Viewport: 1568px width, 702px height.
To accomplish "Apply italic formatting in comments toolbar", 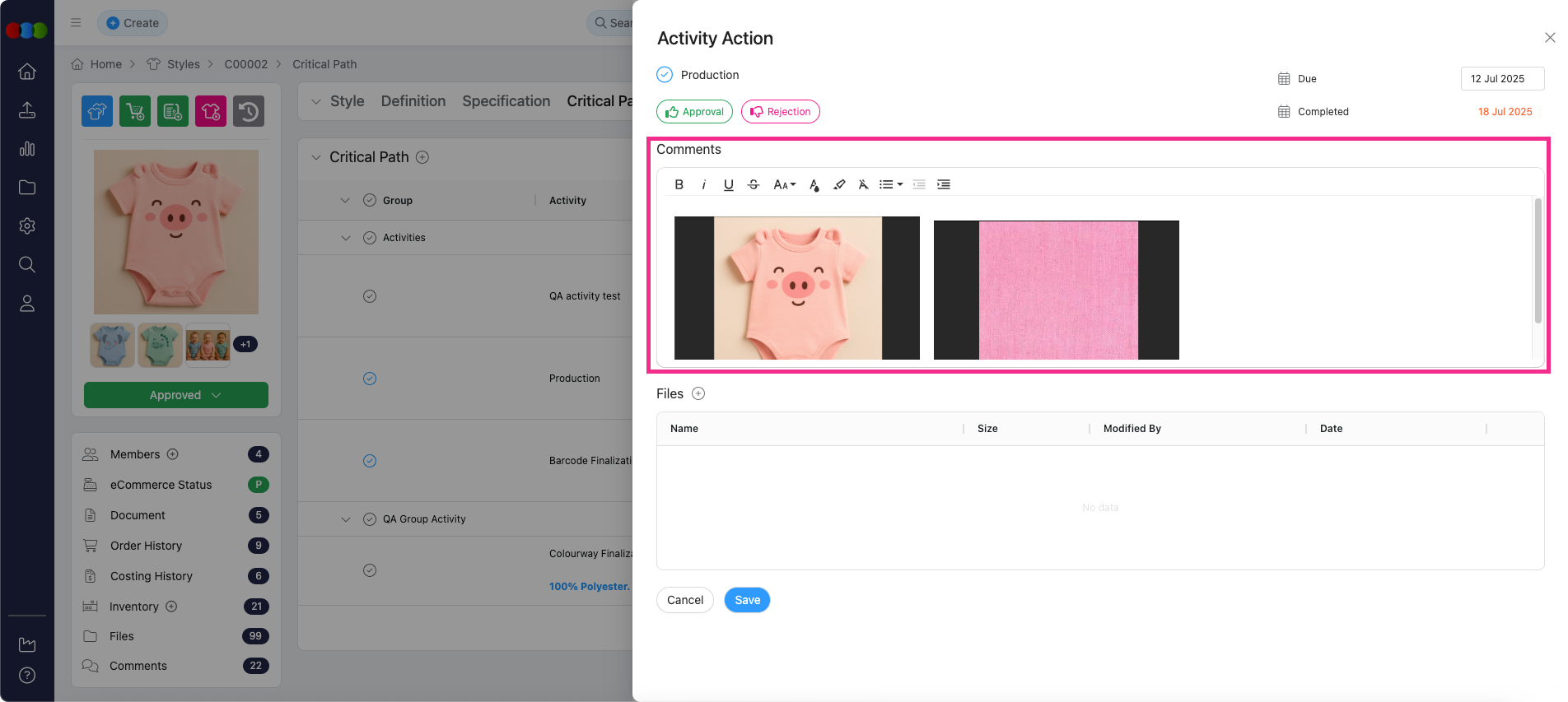I will pyautogui.click(x=703, y=184).
